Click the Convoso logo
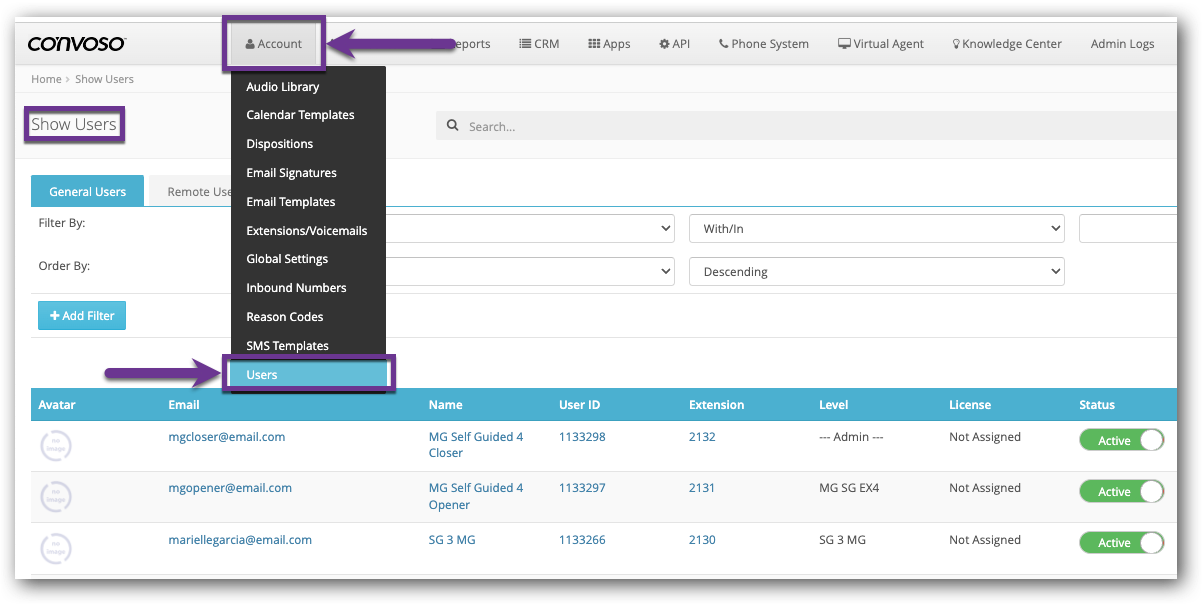 click(x=77, y=44)
